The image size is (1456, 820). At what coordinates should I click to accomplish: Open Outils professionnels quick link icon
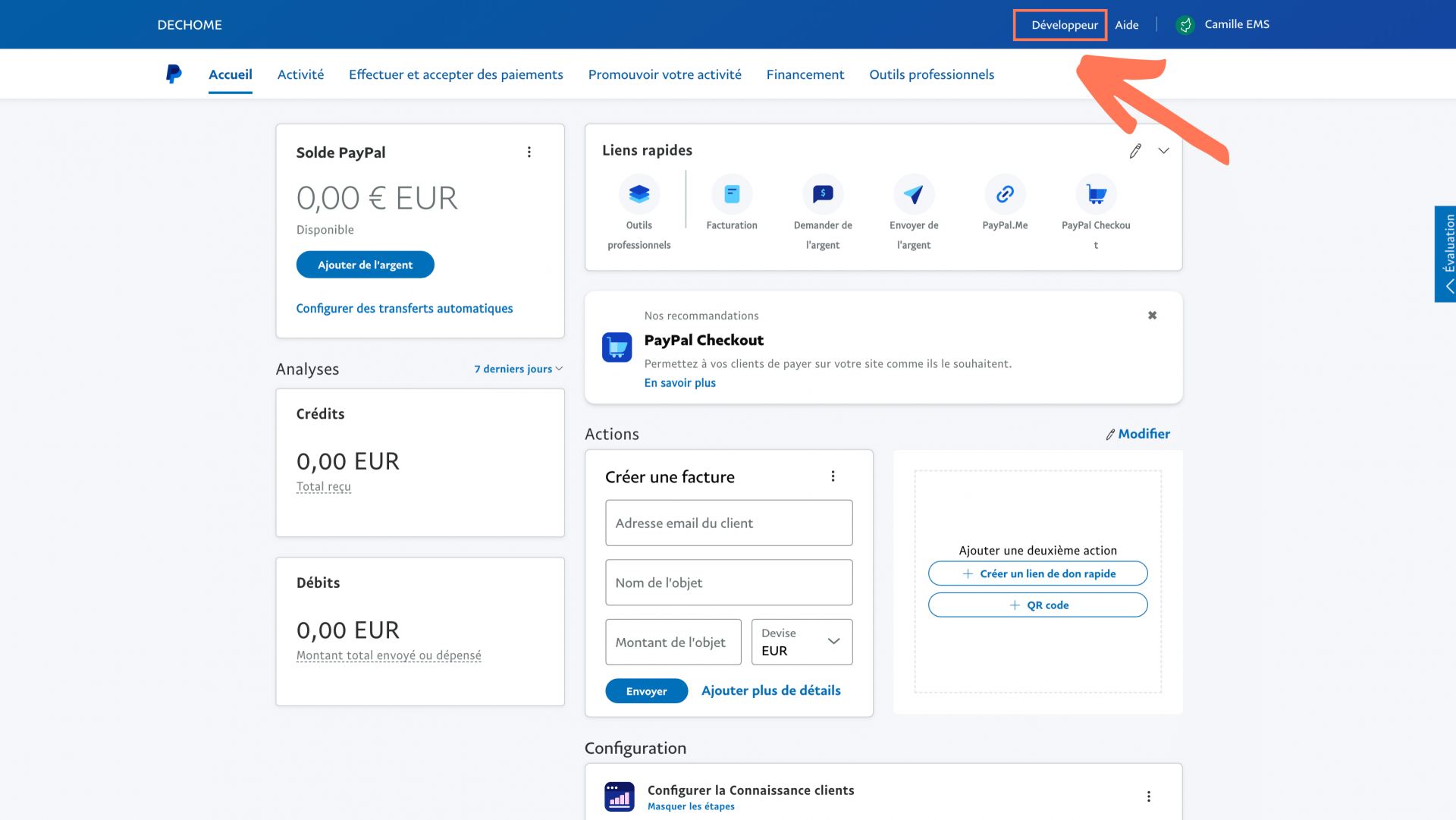click(639, 194)
